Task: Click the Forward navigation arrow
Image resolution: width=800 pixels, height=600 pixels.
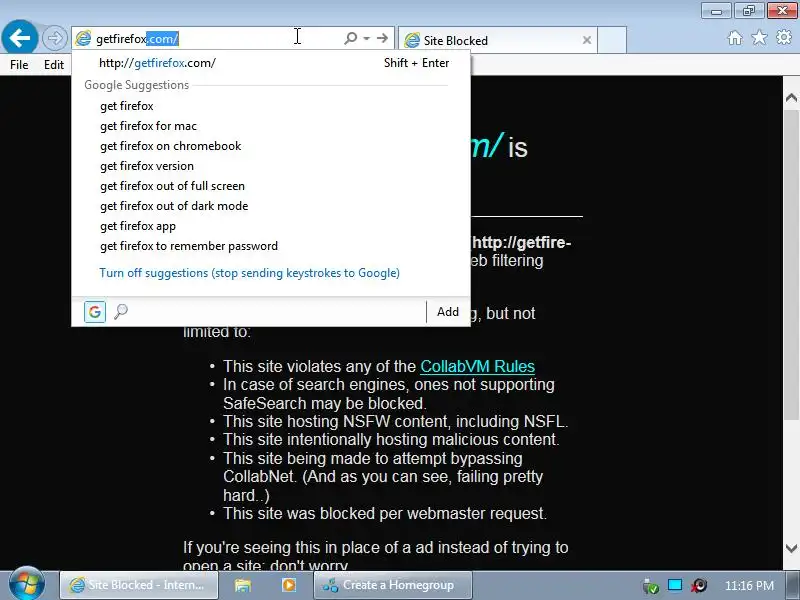Action: point(54,38)
